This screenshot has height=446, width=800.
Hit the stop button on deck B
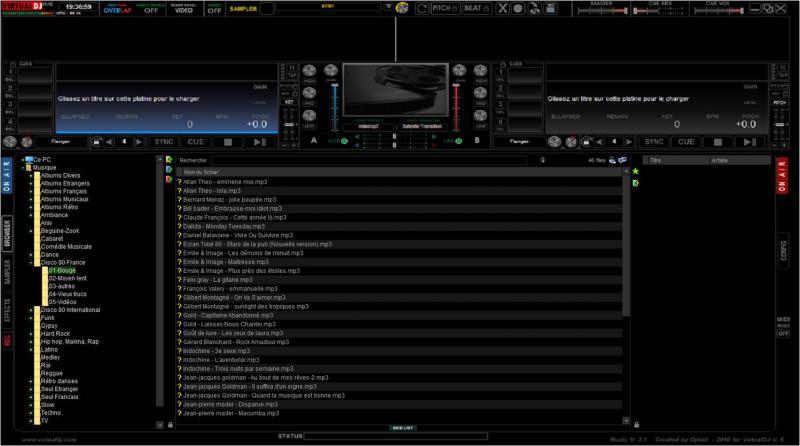[x=718, y=142]
